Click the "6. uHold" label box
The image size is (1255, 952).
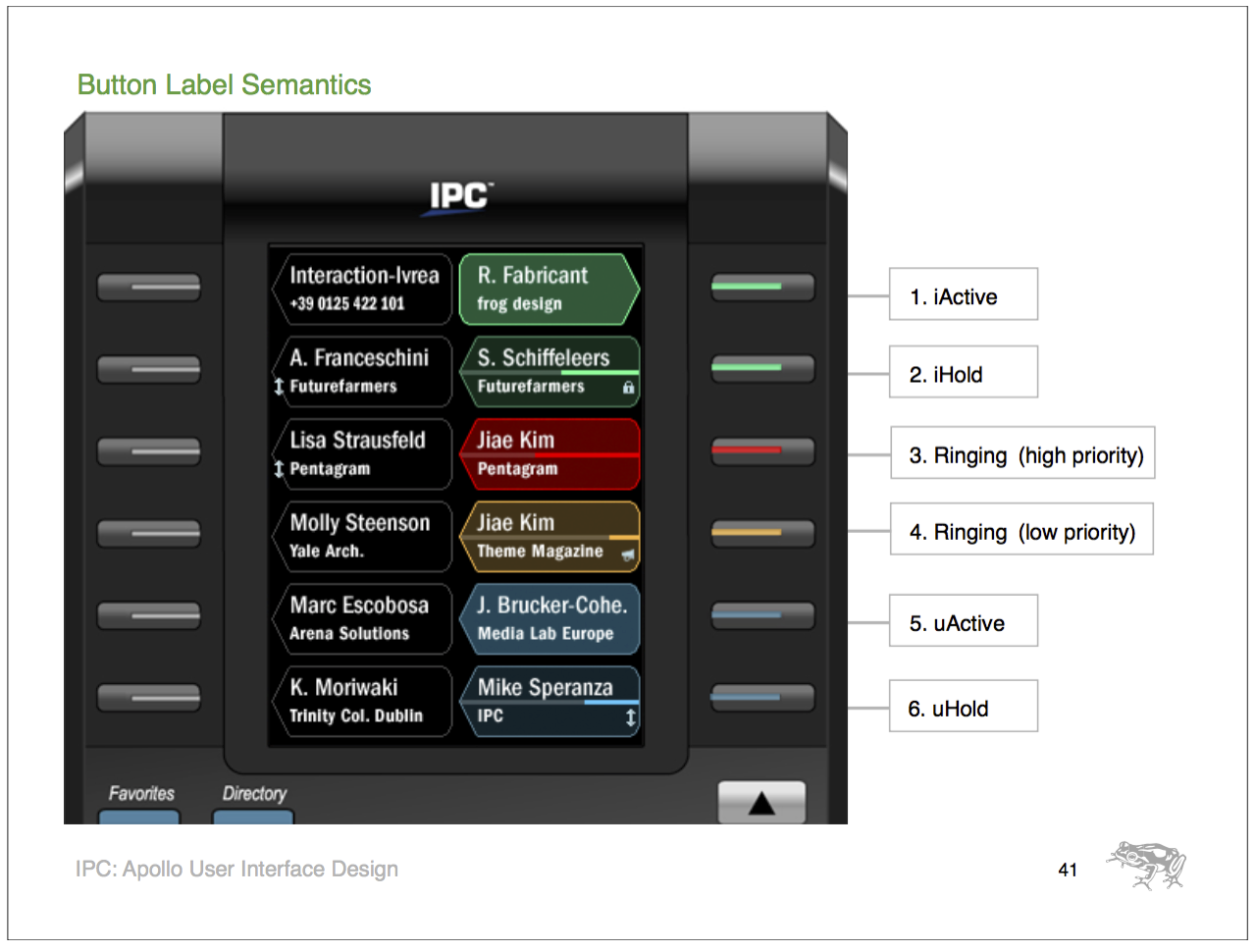point(964,707)
